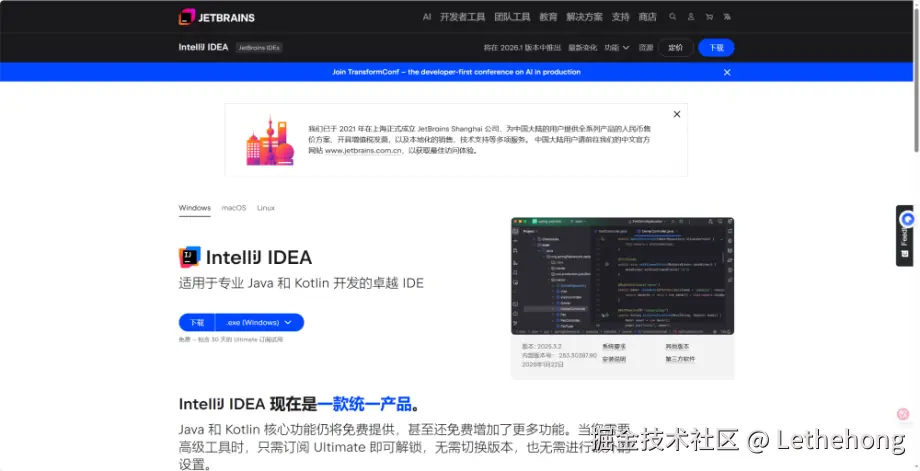Open the 安装说明 link
The height and width of the screenshot is (471, 920).
[614, 359]
